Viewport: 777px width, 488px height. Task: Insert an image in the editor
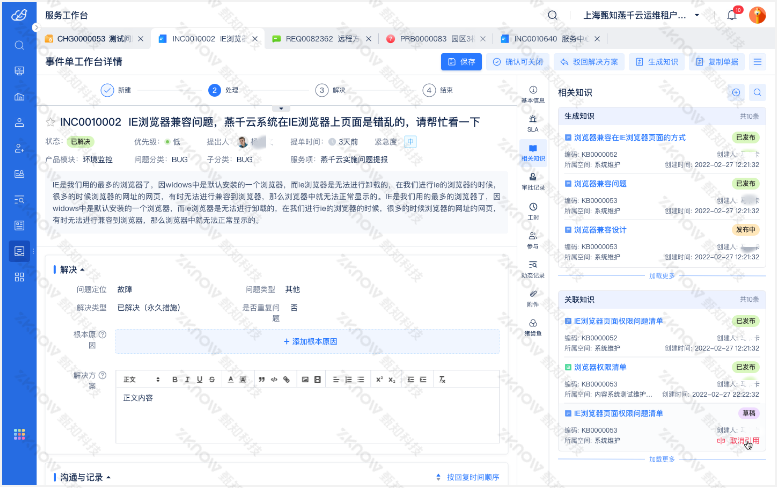305,380
